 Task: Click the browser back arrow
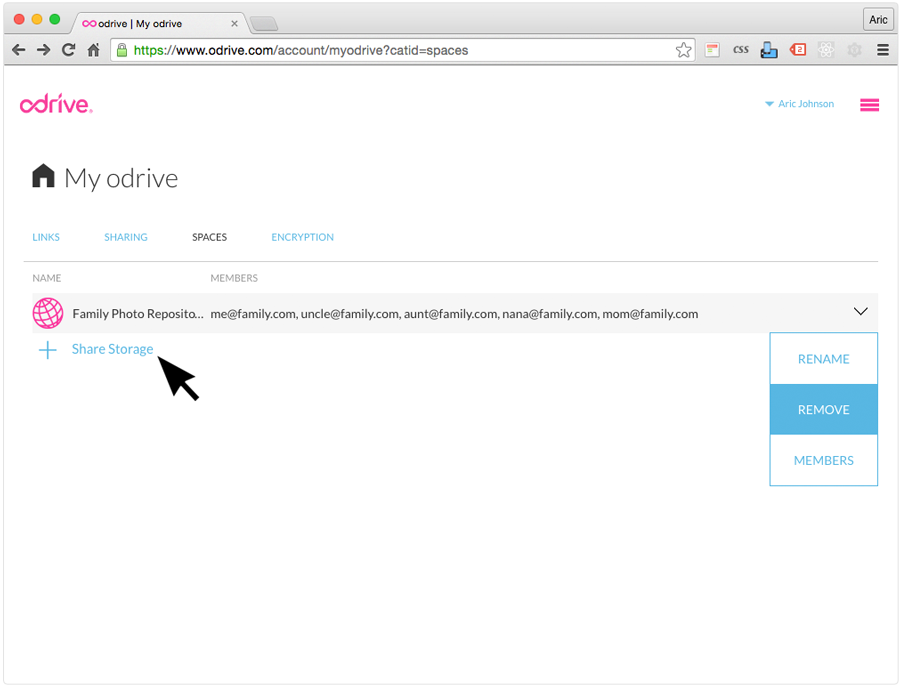point(18,50)
